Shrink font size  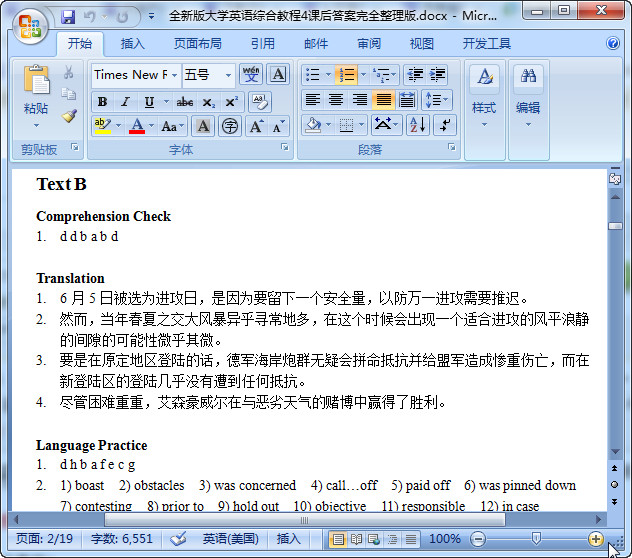pos(278,126)
